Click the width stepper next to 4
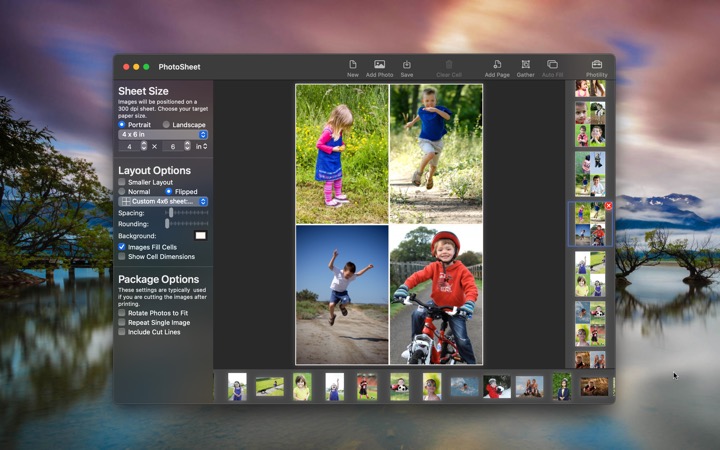 coord(144,146)
